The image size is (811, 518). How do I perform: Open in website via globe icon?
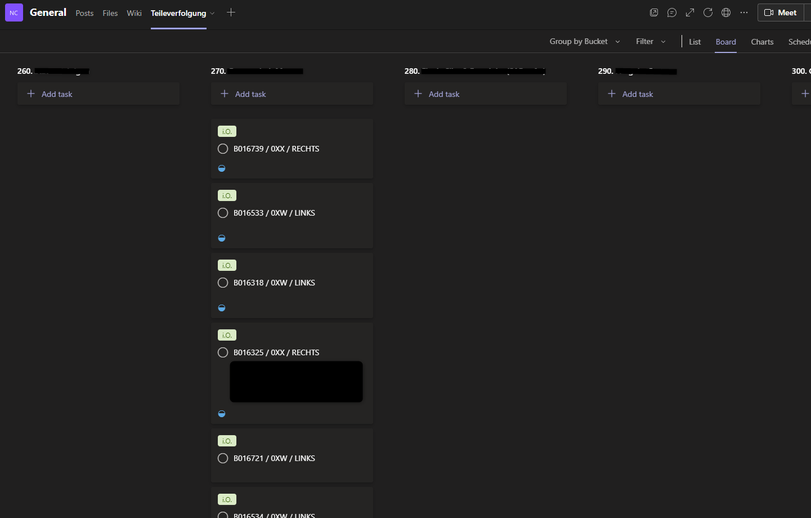point(726,12)
